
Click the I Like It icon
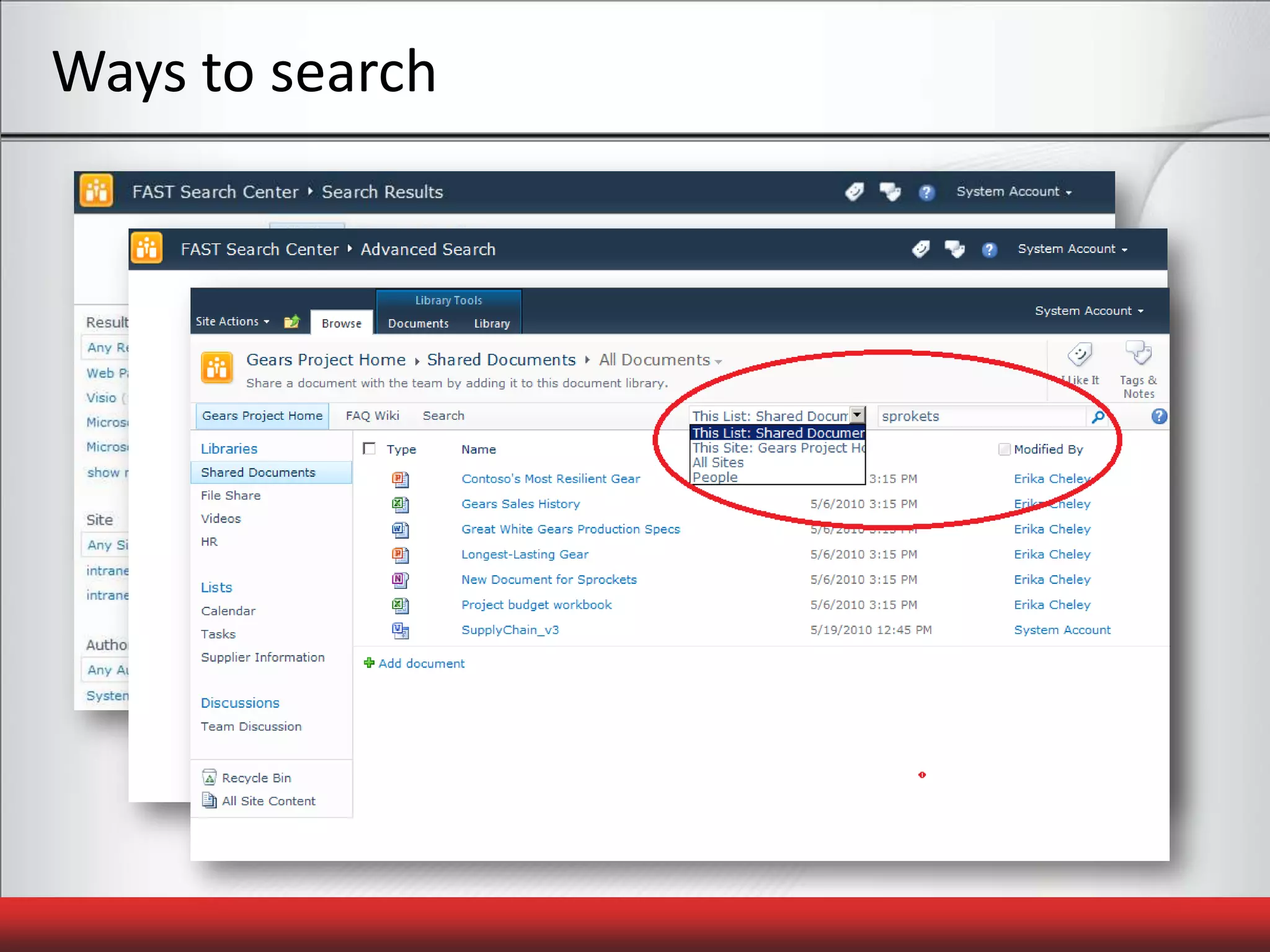point(1080,355)
